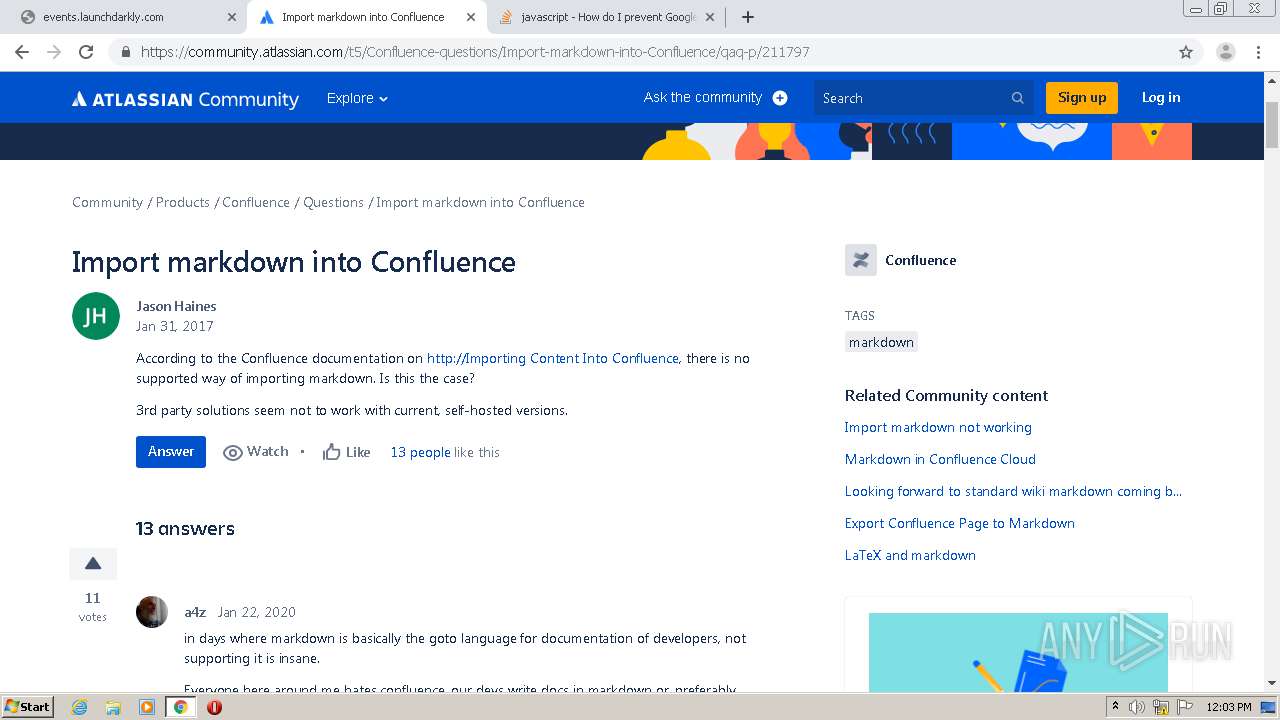Open Import markdown not working link
Screen dimensions: 1280x720
tap(938, 427)
